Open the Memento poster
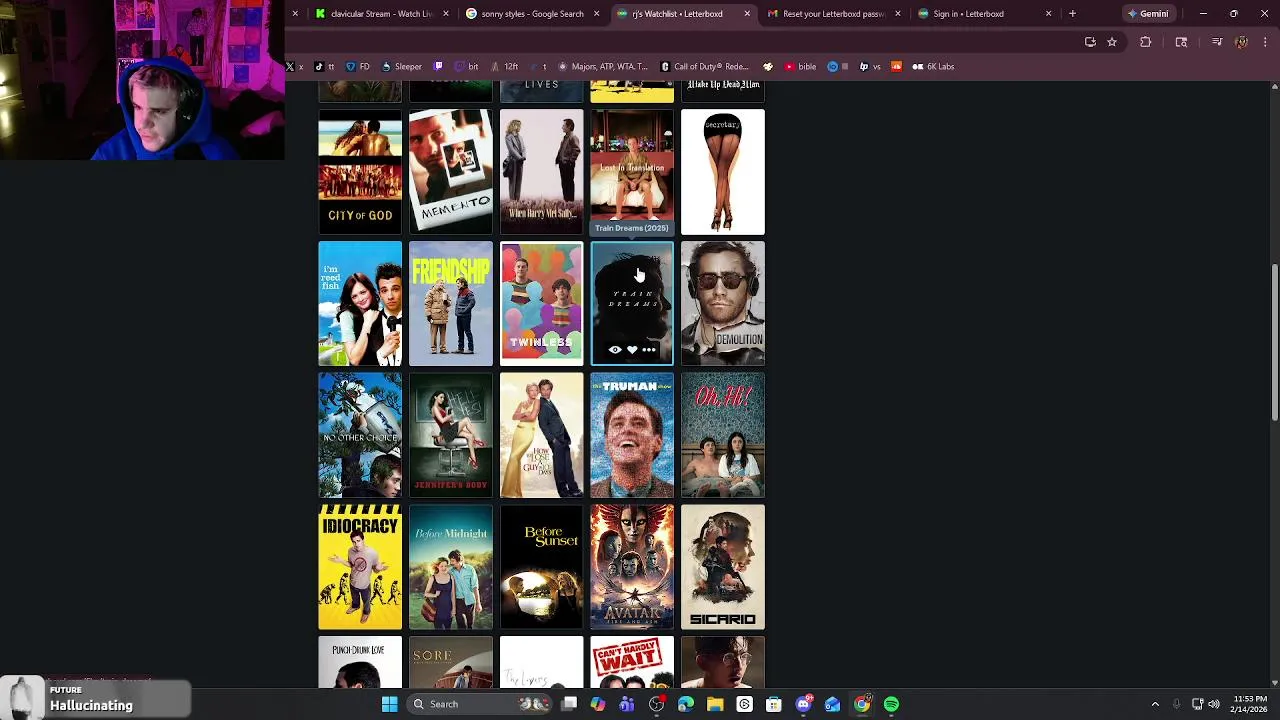The width and height of the screenshot is (1280, 720). pyautogui.click(x=451, y=172)
